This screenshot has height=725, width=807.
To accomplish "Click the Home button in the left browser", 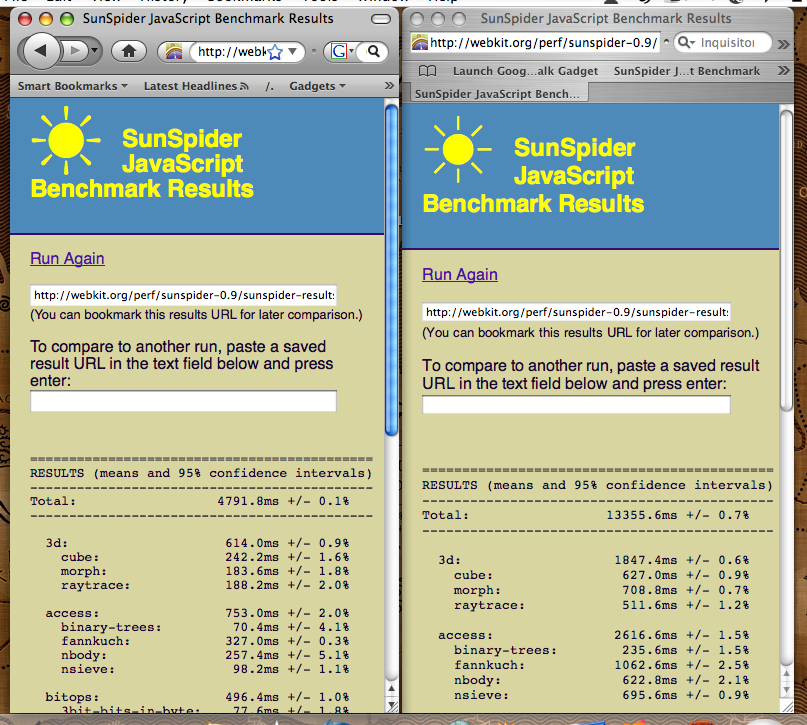I will click(129, 51).
